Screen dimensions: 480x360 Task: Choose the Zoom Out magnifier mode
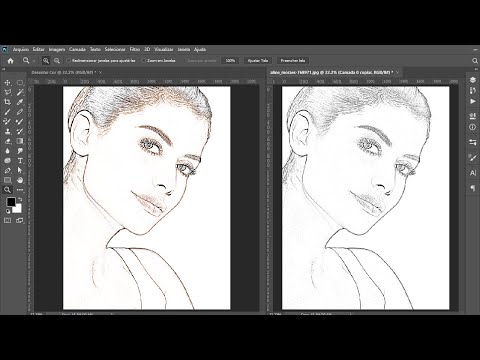click(x=57, y=61)
